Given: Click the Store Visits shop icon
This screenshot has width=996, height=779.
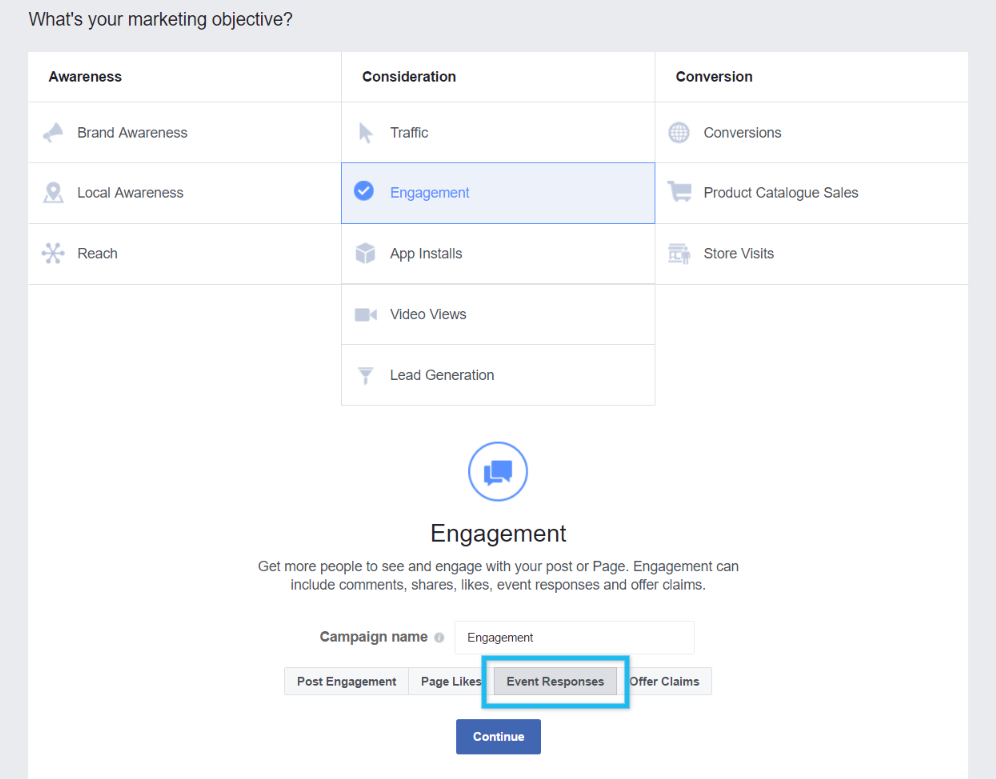Looking at the screenshot, I should pyautogui.click(x=679, y=254).
